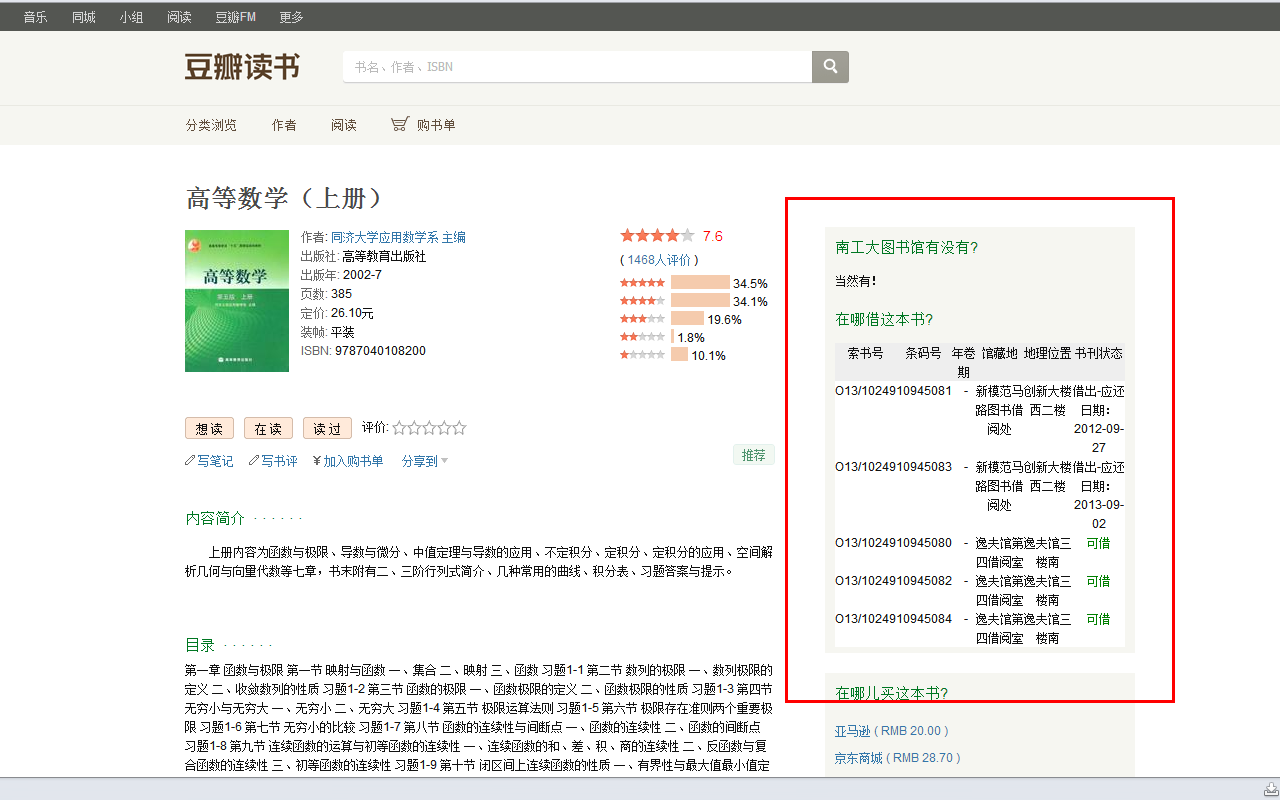The width and height of the screenshot is (1280, 800).
Task: Click the 当然有! answer text
Action: coord(856,281)
